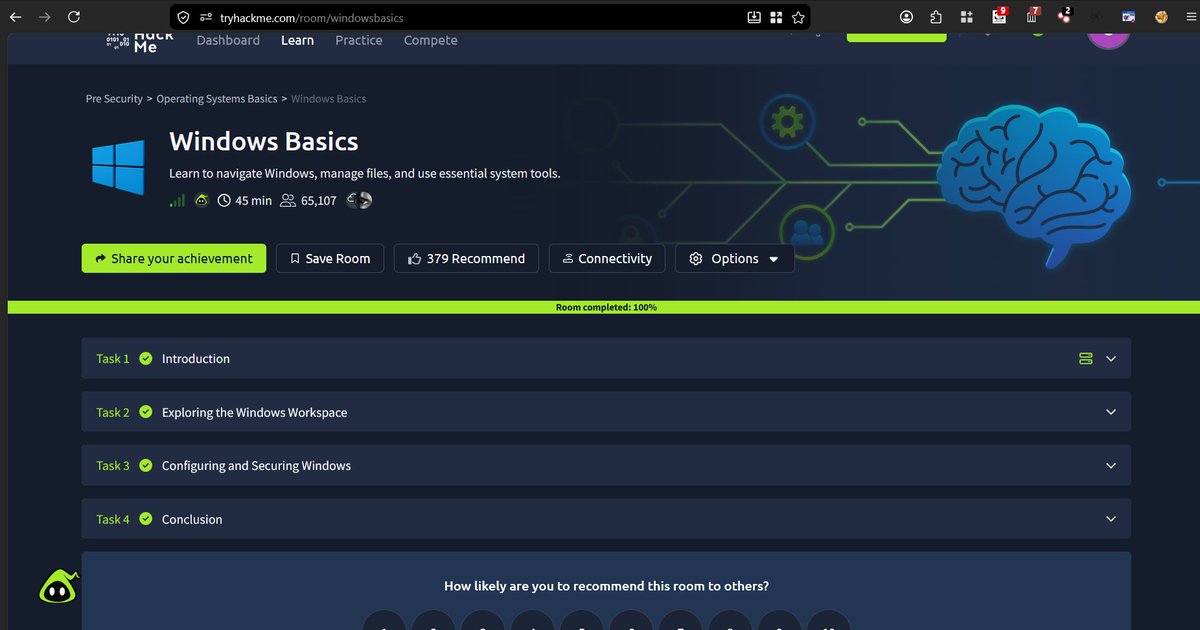Open the extension icon with badge 9
1200x630 pixels.
pyautogui.click(x=999, y=15)
